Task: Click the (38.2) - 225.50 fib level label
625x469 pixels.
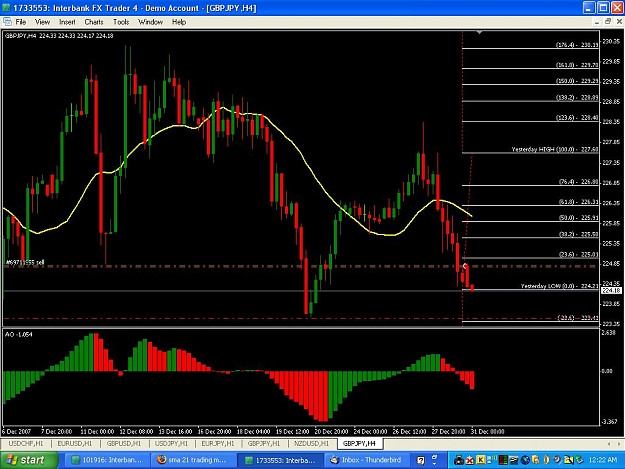Action: point(578,234)
